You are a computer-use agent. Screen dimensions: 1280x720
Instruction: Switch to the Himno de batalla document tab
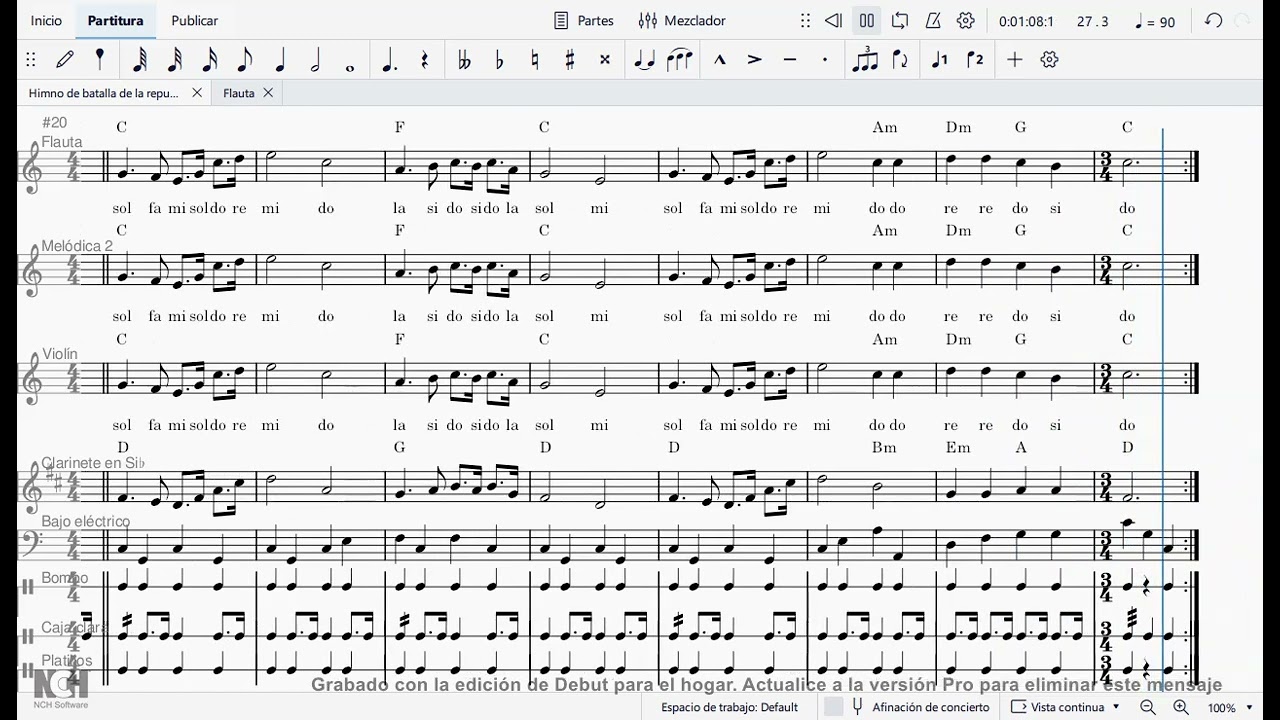(103, 93)
